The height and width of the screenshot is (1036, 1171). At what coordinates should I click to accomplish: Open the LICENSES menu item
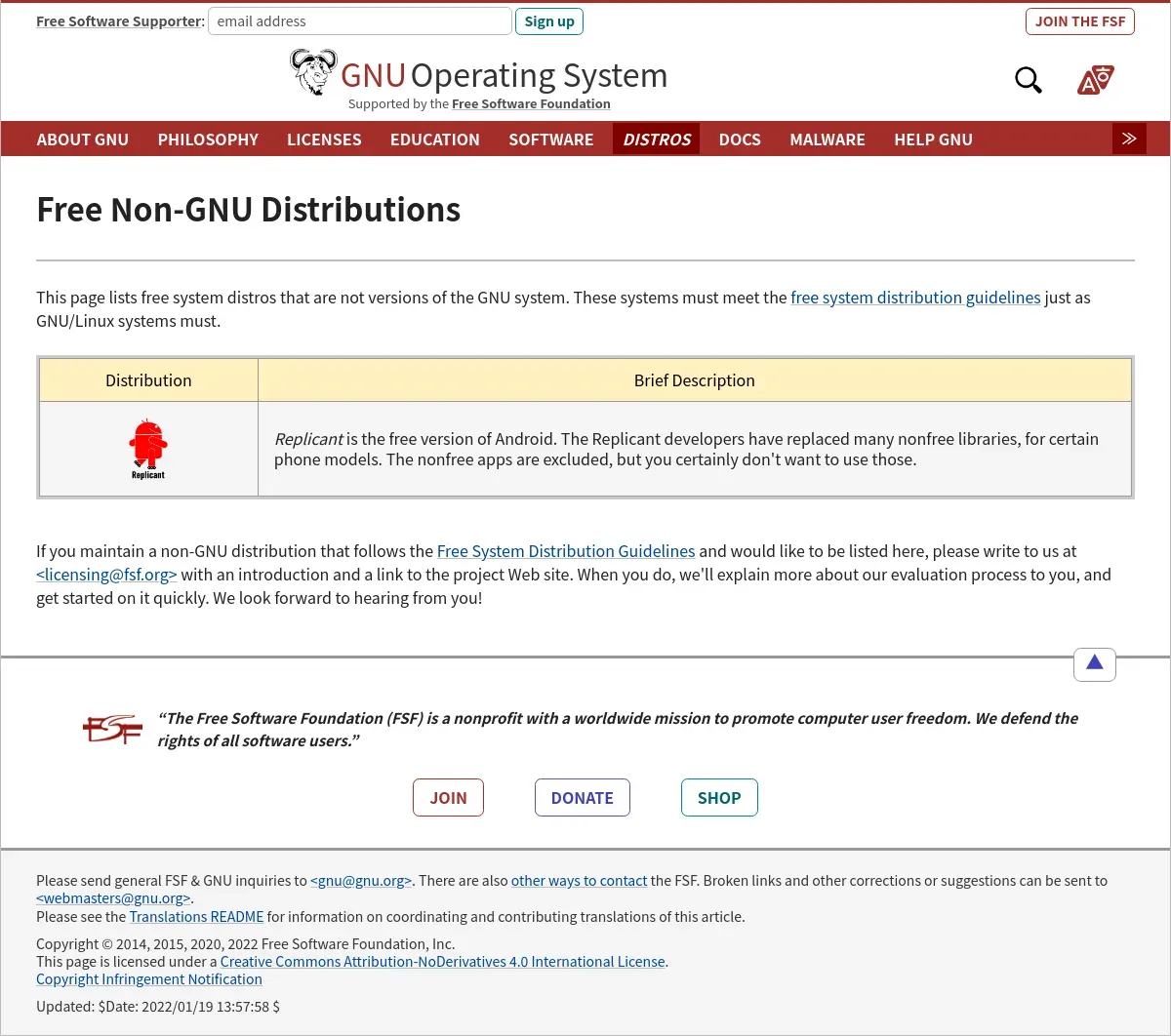click(x=324, y=139)
